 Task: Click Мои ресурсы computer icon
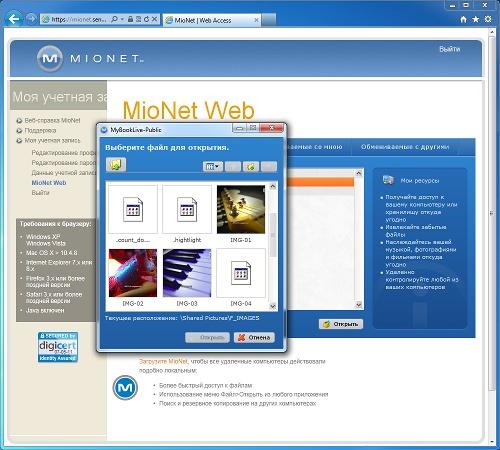click(x=388, y=180)
